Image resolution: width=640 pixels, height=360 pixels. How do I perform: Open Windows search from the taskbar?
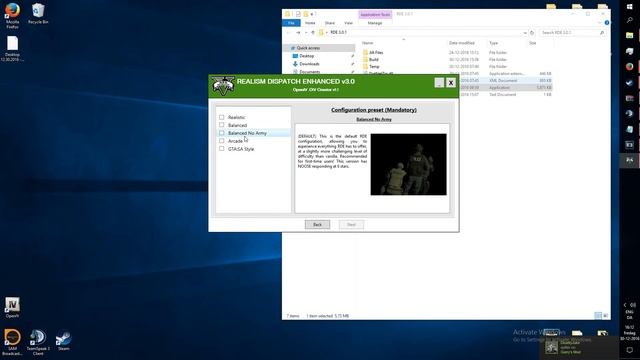[629, 20]
